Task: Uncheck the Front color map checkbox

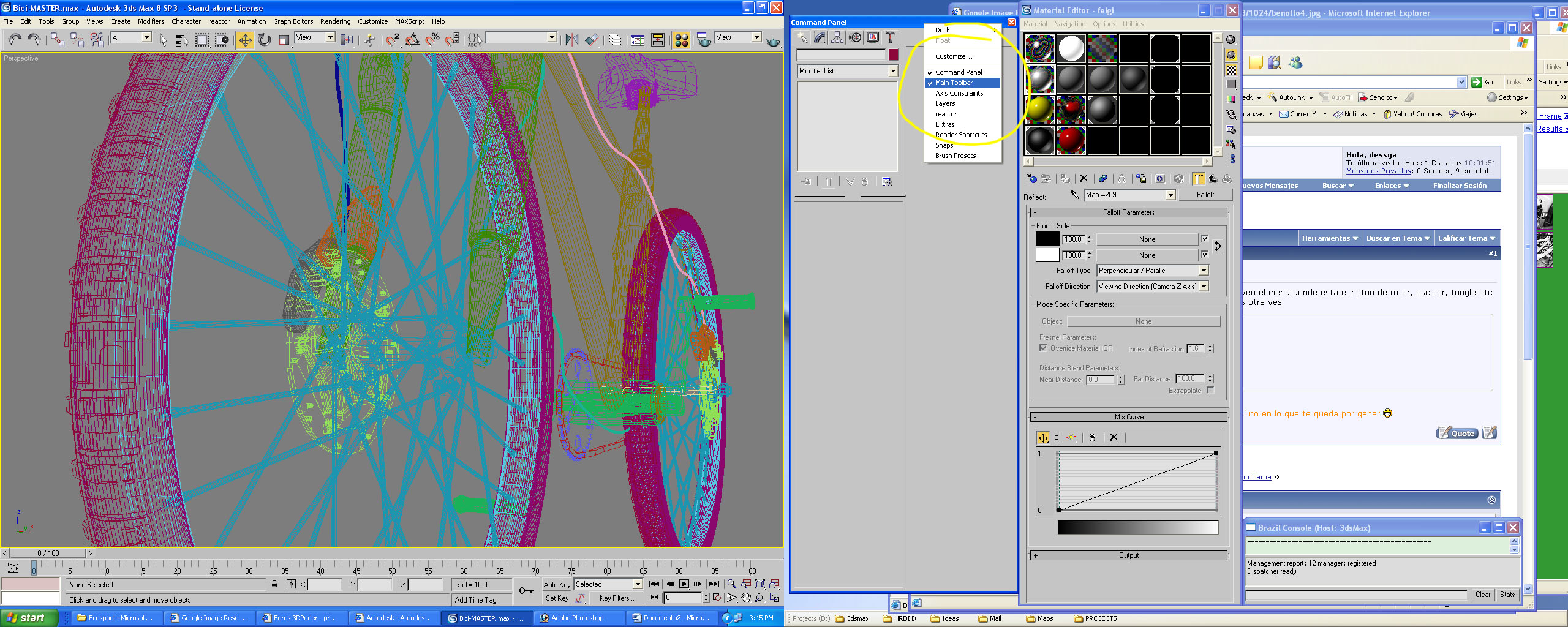Action: [x=1205, y=238]
